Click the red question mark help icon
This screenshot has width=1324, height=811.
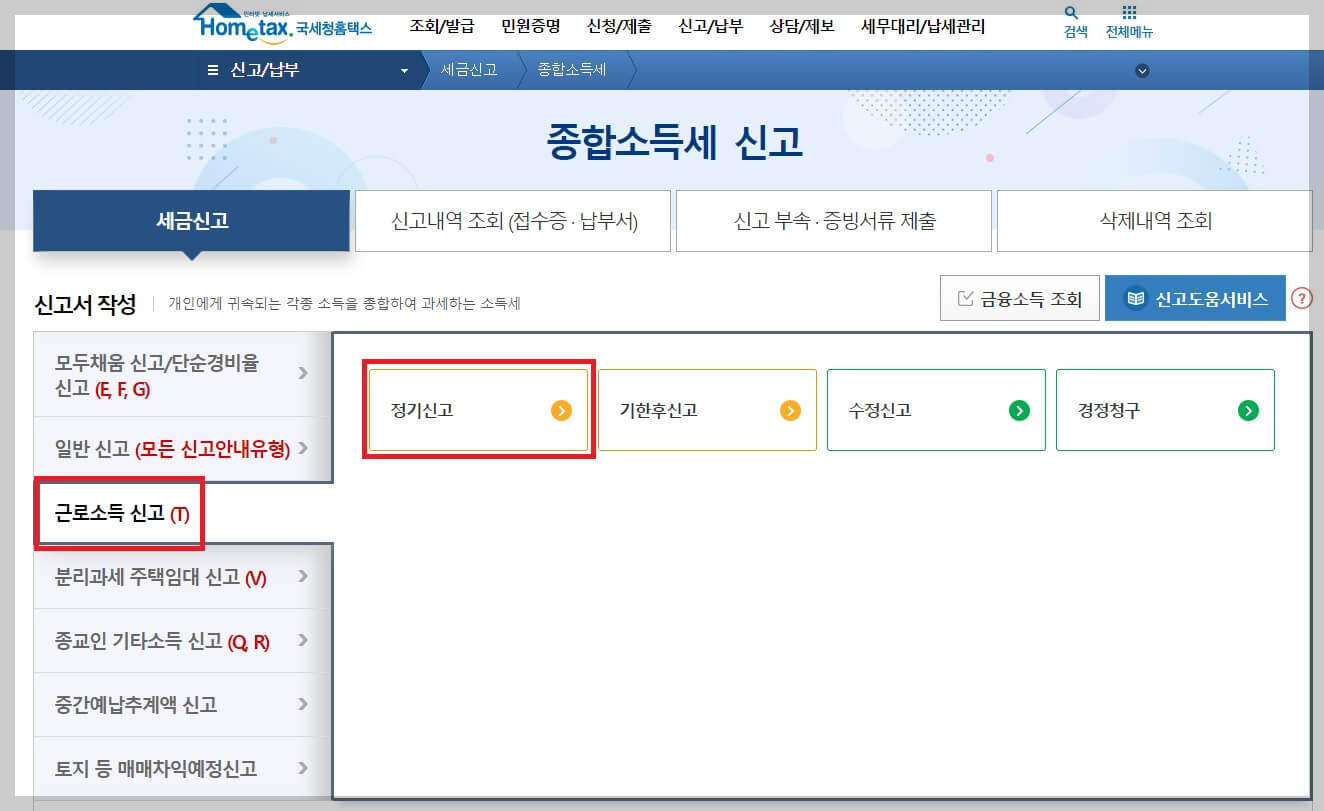click(x=1303, y=297)
